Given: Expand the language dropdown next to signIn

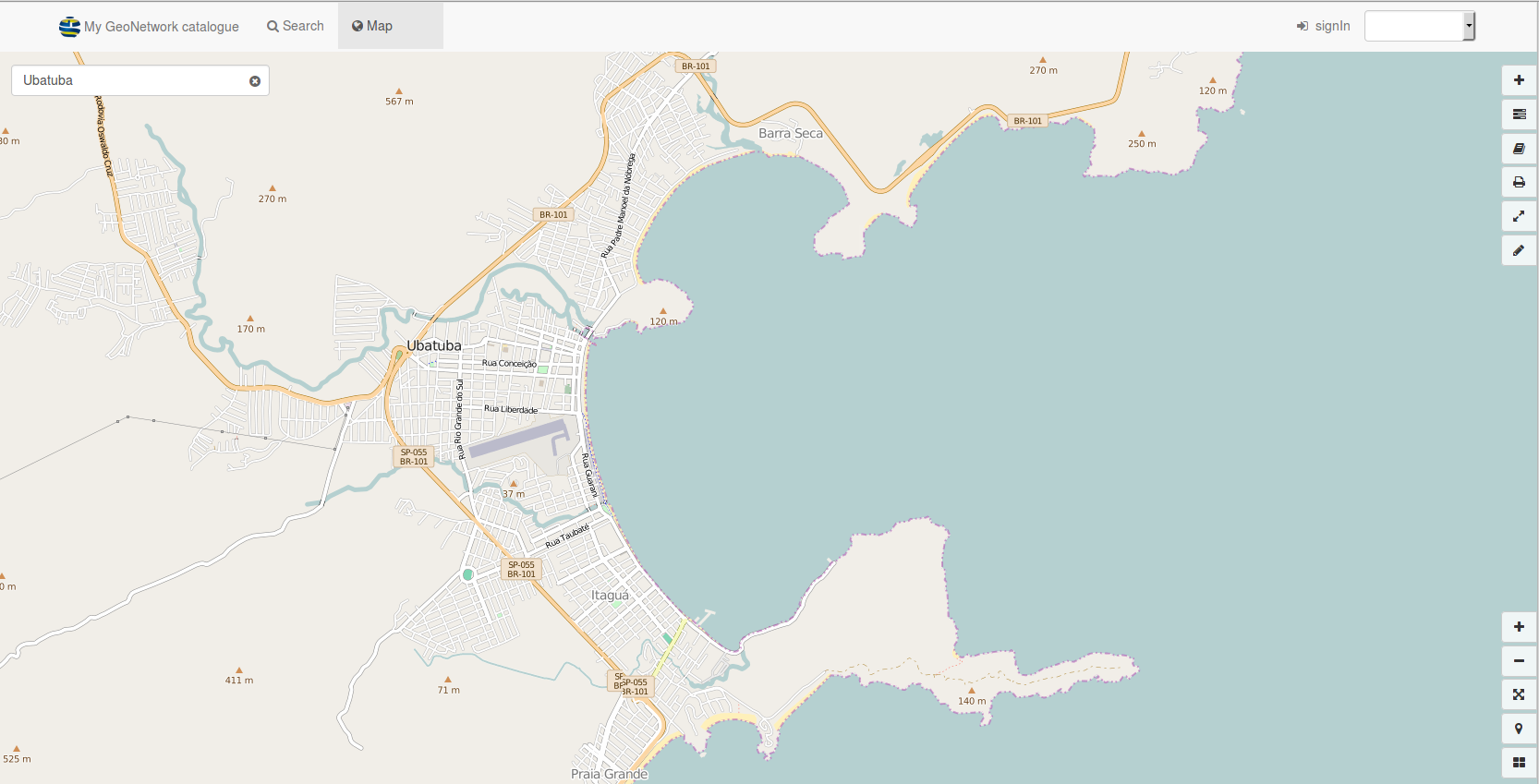Looking at the screenshot, I should point(1469,26).
